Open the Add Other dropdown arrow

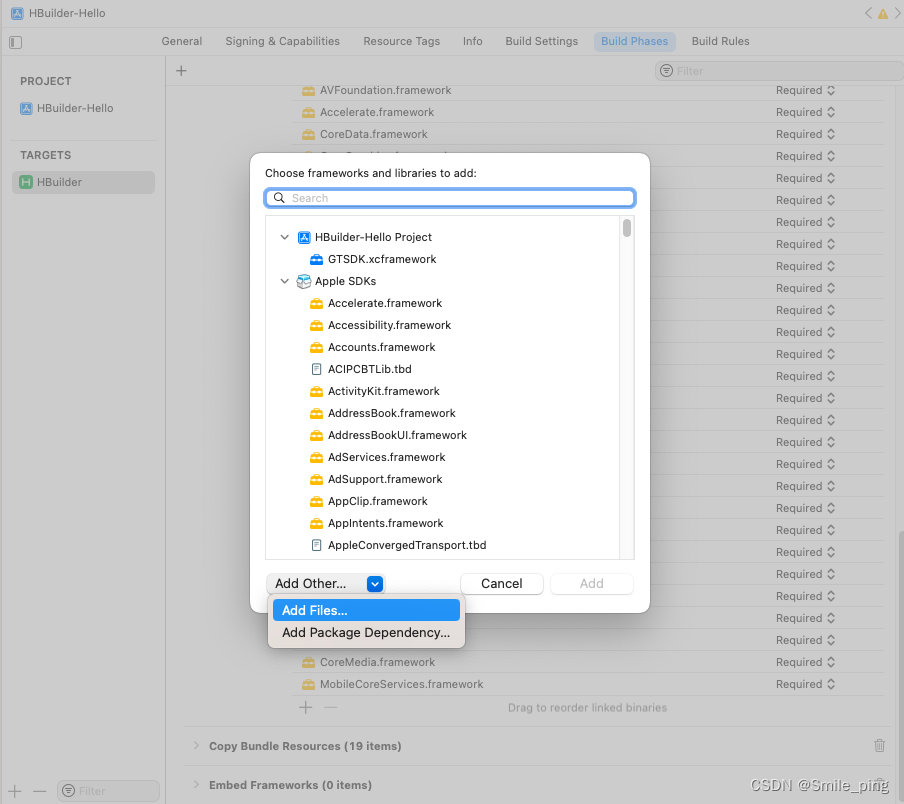(375, 584)
